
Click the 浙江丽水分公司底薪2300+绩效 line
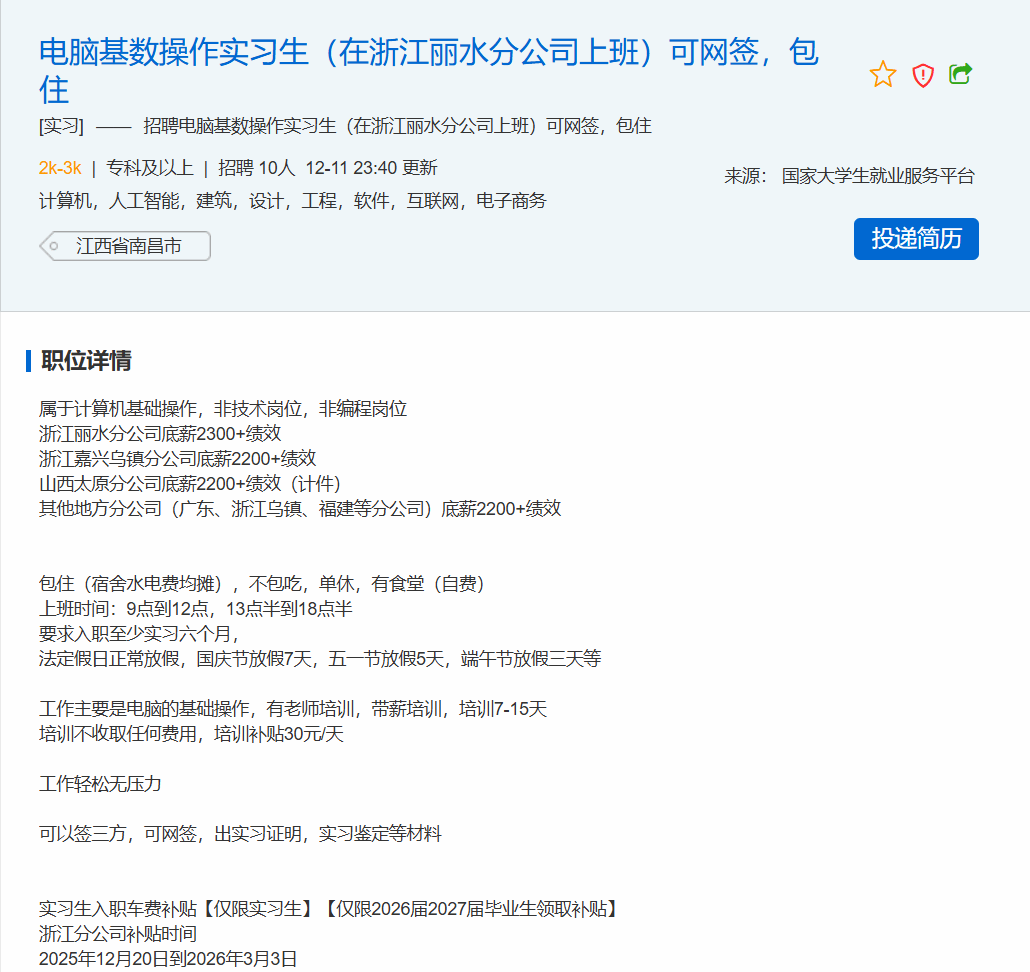[160, 434]
